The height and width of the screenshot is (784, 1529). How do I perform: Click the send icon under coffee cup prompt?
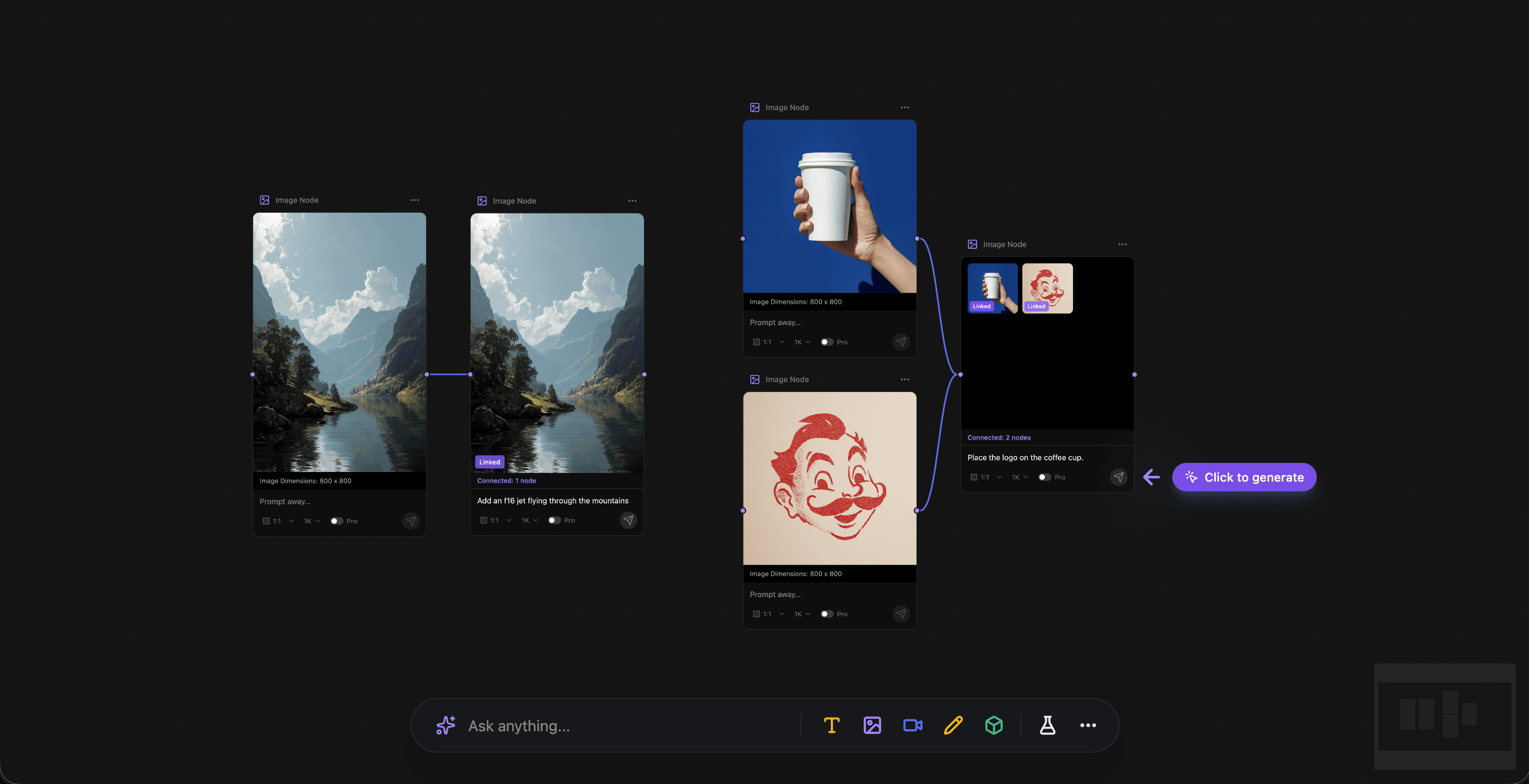pyautogui.click(x=1118, y=477)
